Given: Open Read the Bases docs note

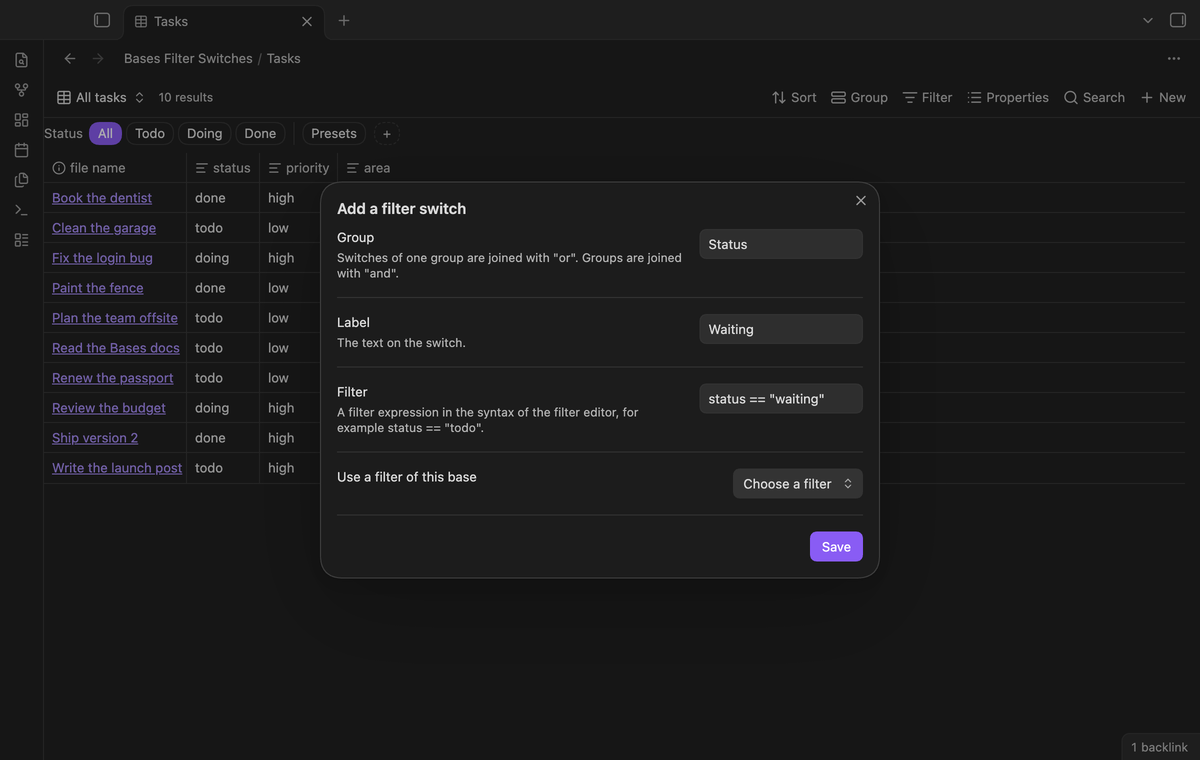Looking at the screenshot, I should click(x=116, y=348).
